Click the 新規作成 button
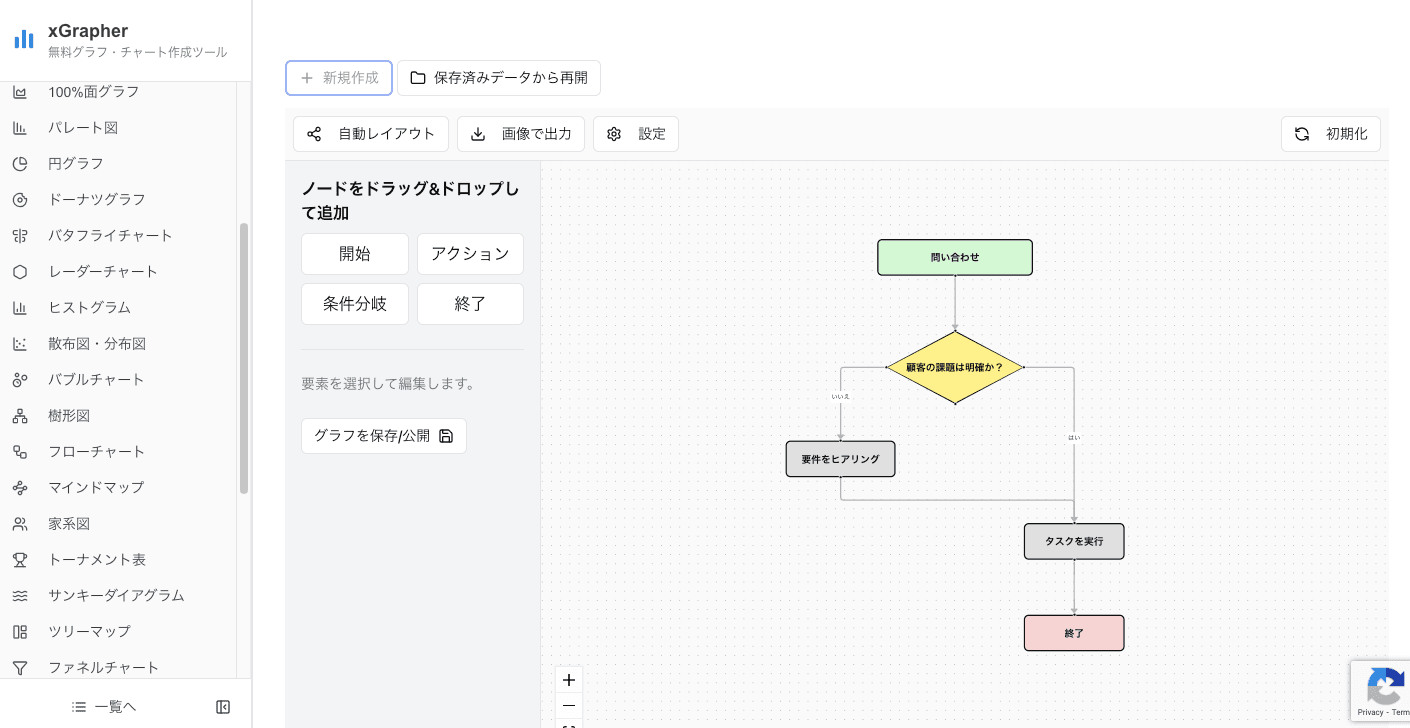Image resolution: width=1410 pixels, height=728 pixels. [x=339, y=78]
